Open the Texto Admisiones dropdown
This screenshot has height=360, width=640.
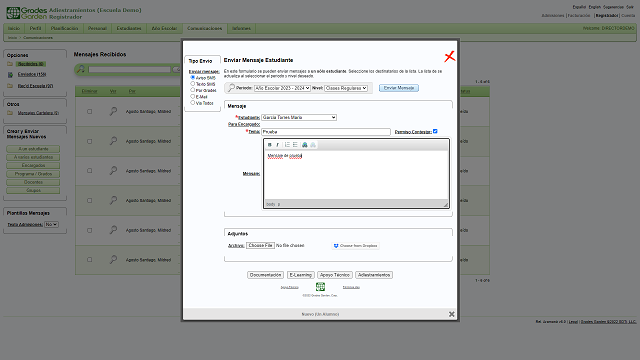(x=51, y=224)
